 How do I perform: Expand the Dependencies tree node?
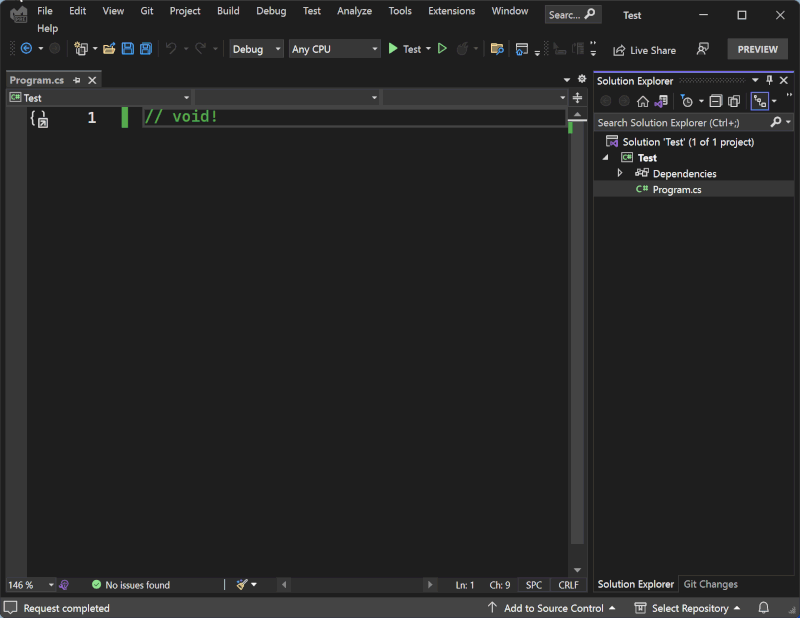[620, 173]
